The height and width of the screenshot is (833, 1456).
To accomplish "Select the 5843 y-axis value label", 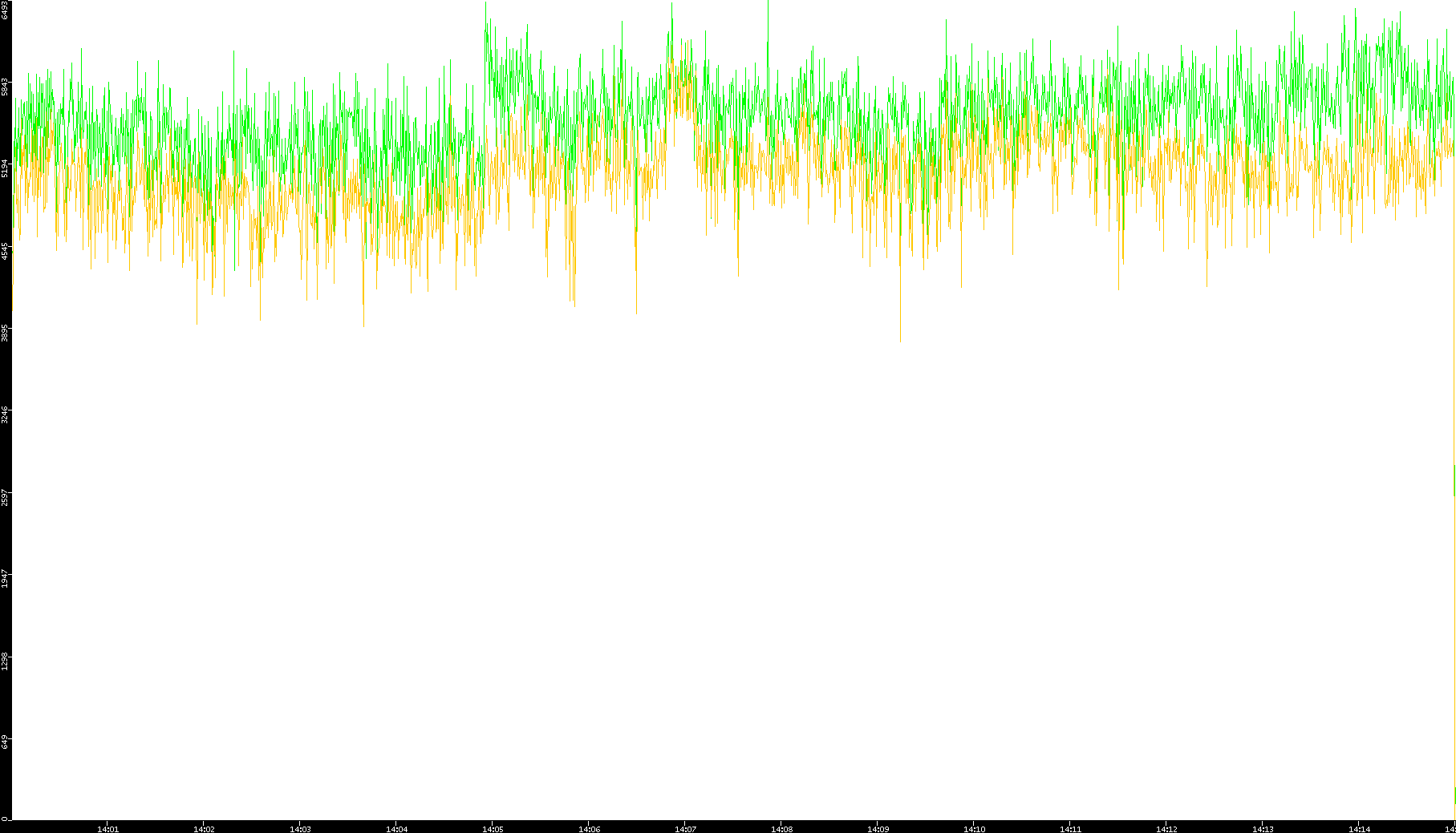I will click(x=5, y=87).
